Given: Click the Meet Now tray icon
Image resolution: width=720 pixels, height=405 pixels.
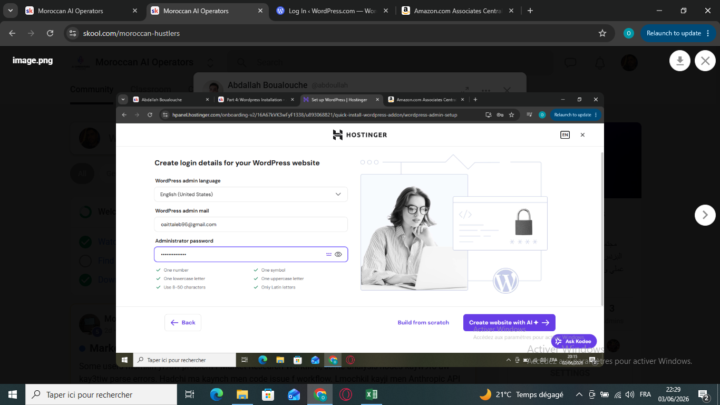Looking at the screenshot, I should [592, 394].
